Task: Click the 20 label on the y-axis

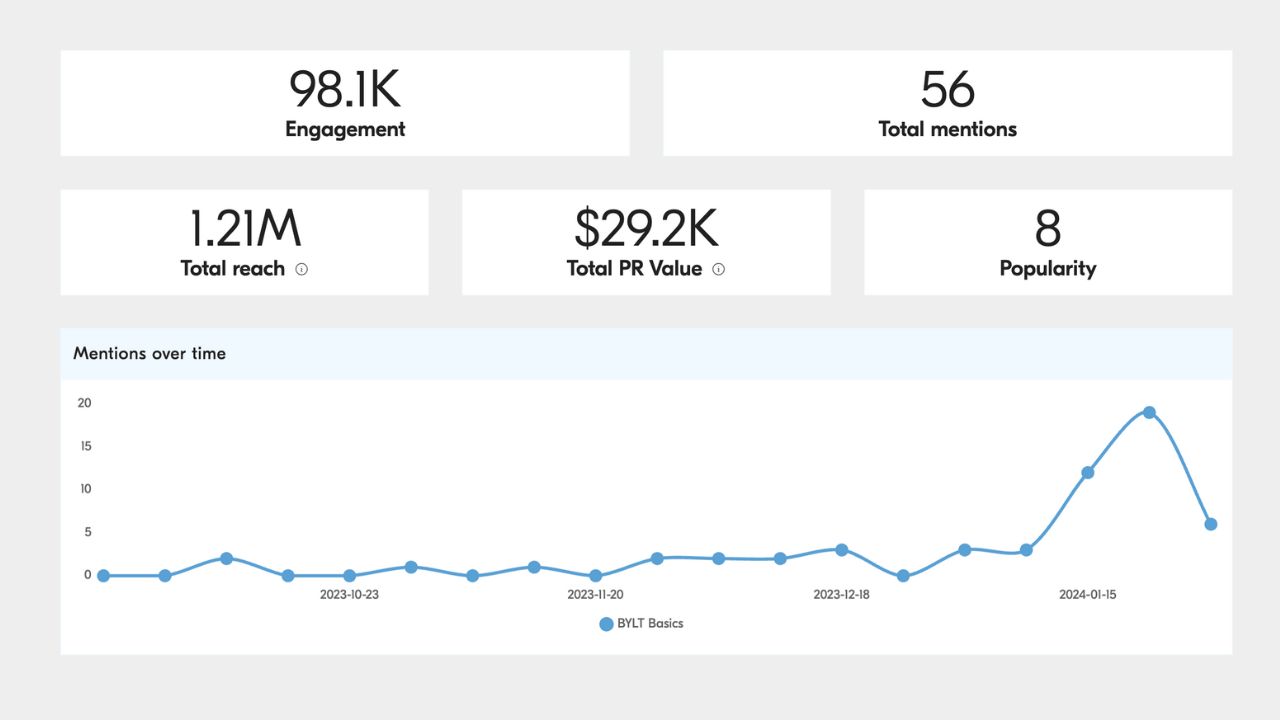Action: [x=85, y=403]
